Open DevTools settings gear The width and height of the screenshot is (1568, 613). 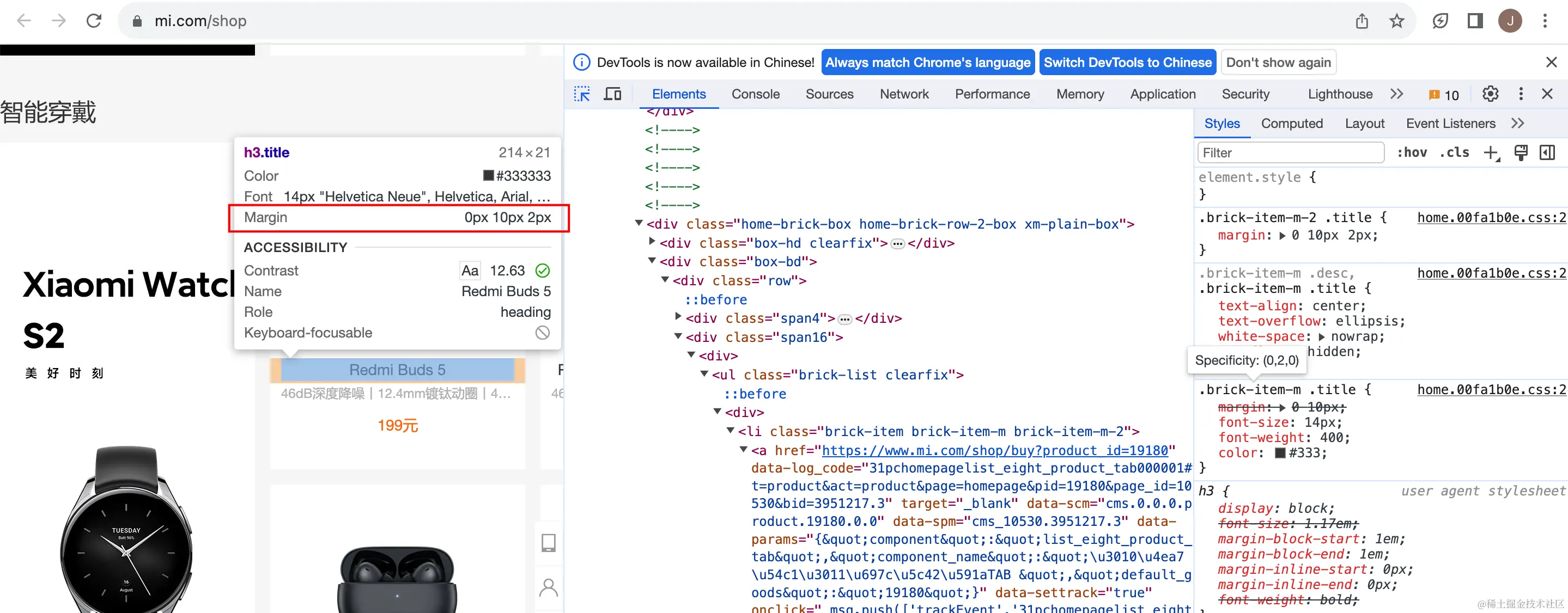[1490, 94]
